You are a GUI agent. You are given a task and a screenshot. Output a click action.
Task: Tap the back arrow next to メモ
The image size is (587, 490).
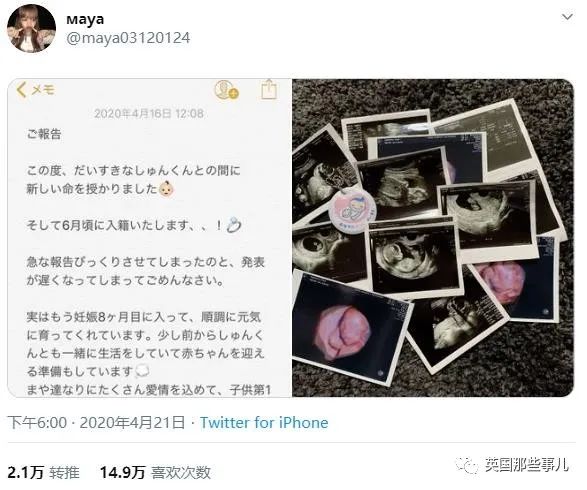(x=21, y=90)
